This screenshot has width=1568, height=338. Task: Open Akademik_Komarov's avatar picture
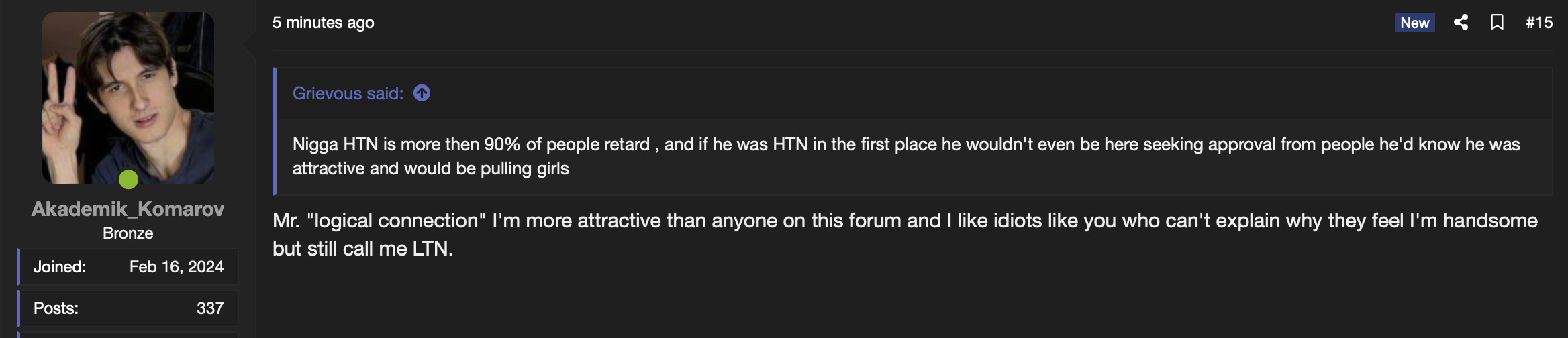pyautogui.click(x=128, y=97)
